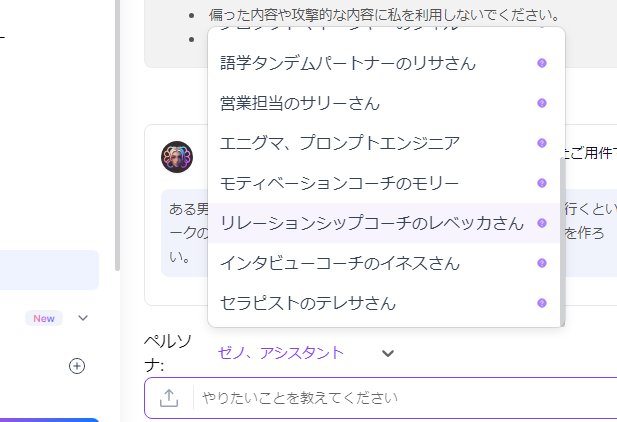Collapse the persona dropdown chevron
Image resolution: width=617 pixels, height=422 pixels.
389,353
